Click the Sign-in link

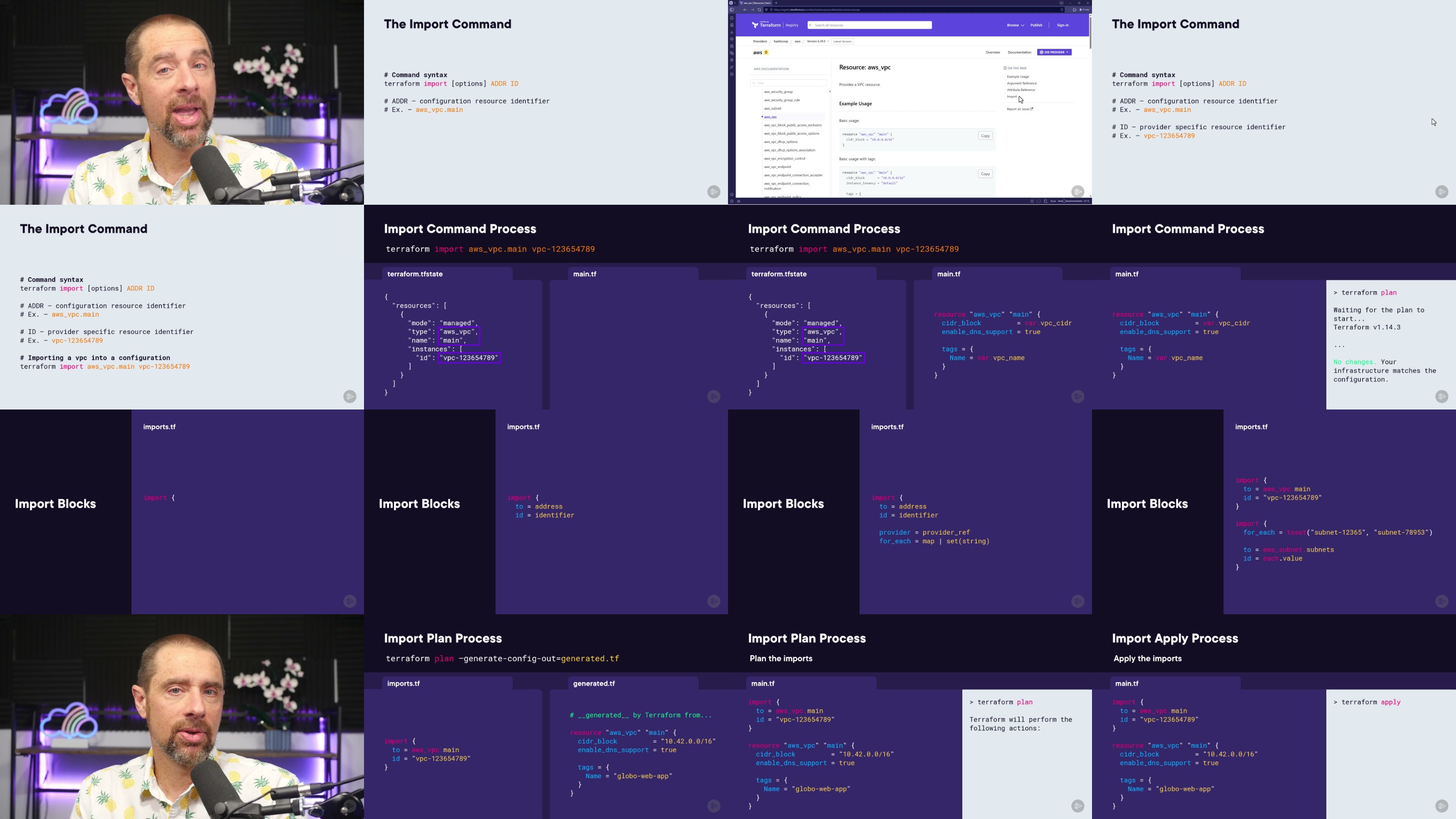pos(1062,25)
